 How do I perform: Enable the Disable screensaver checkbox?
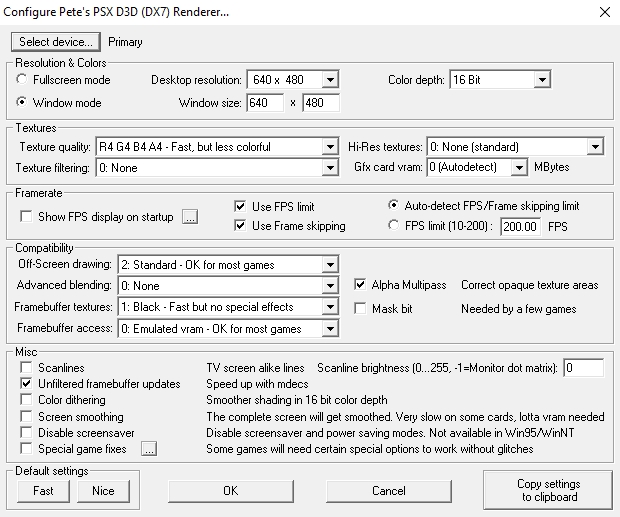pyautogui.click(x=26, y=432)
